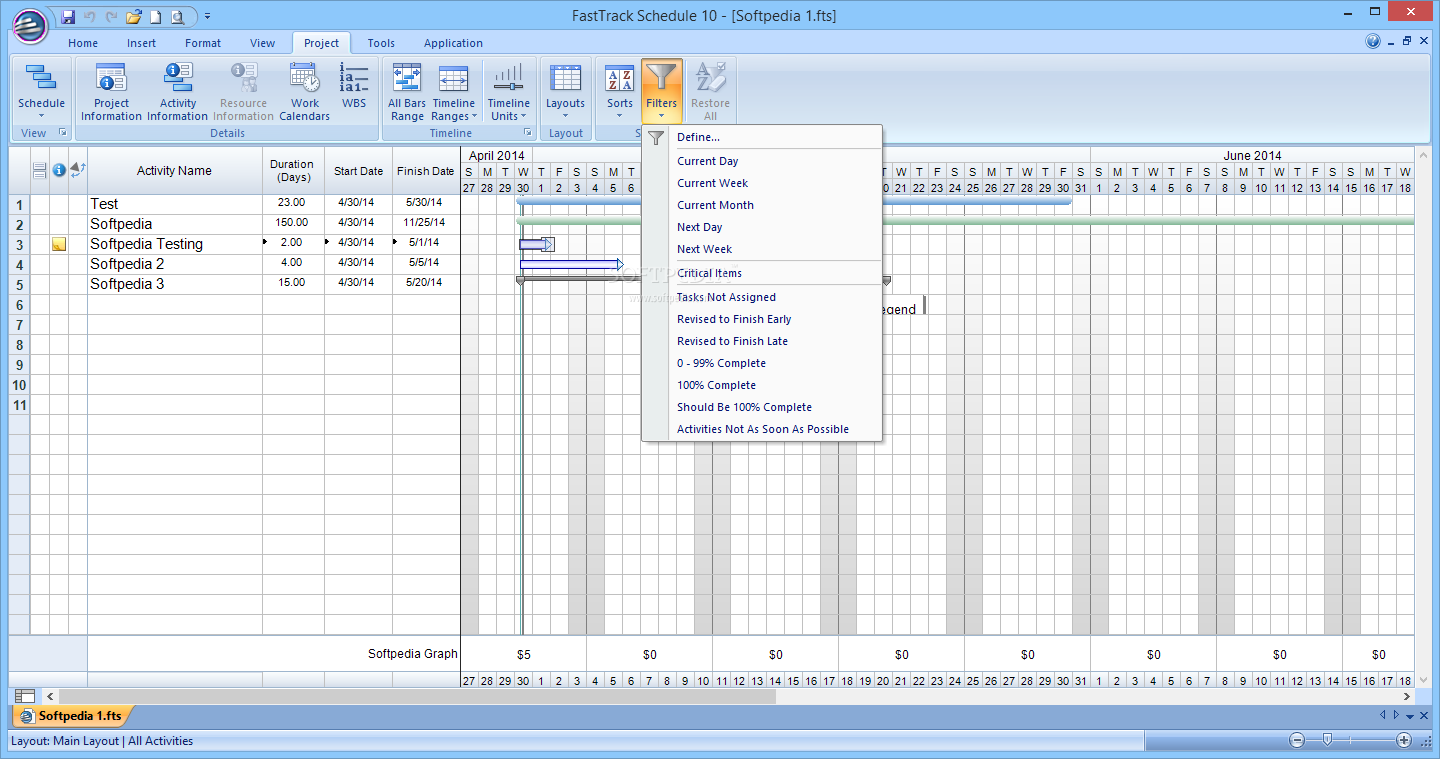Screen dimensions: 1440x759
Task: Go to the View ribbon tab
Action: click(x=263, y=43)
